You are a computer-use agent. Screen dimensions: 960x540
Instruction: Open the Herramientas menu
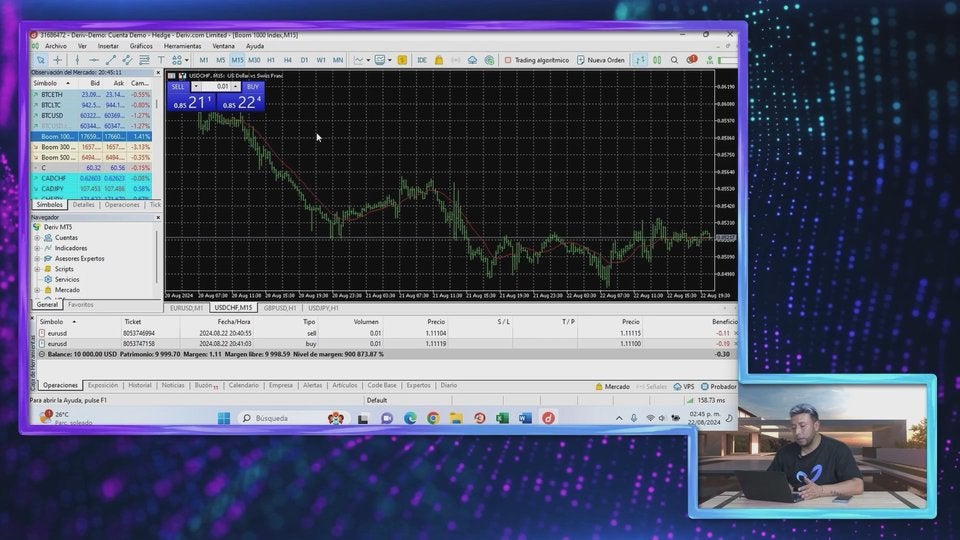pyautogui.click(x=182, y=46)
